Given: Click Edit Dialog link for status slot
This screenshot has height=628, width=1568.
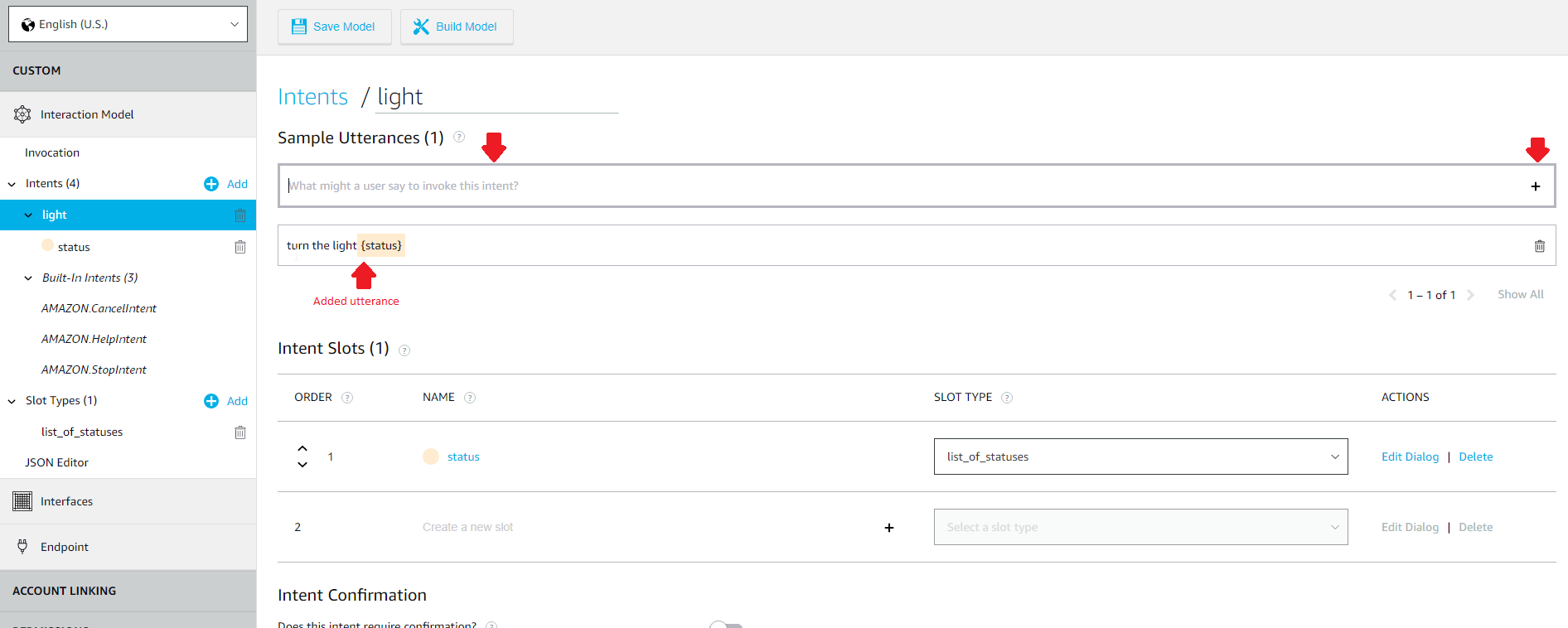Looking at the screenshot, I should (1410, 457).
